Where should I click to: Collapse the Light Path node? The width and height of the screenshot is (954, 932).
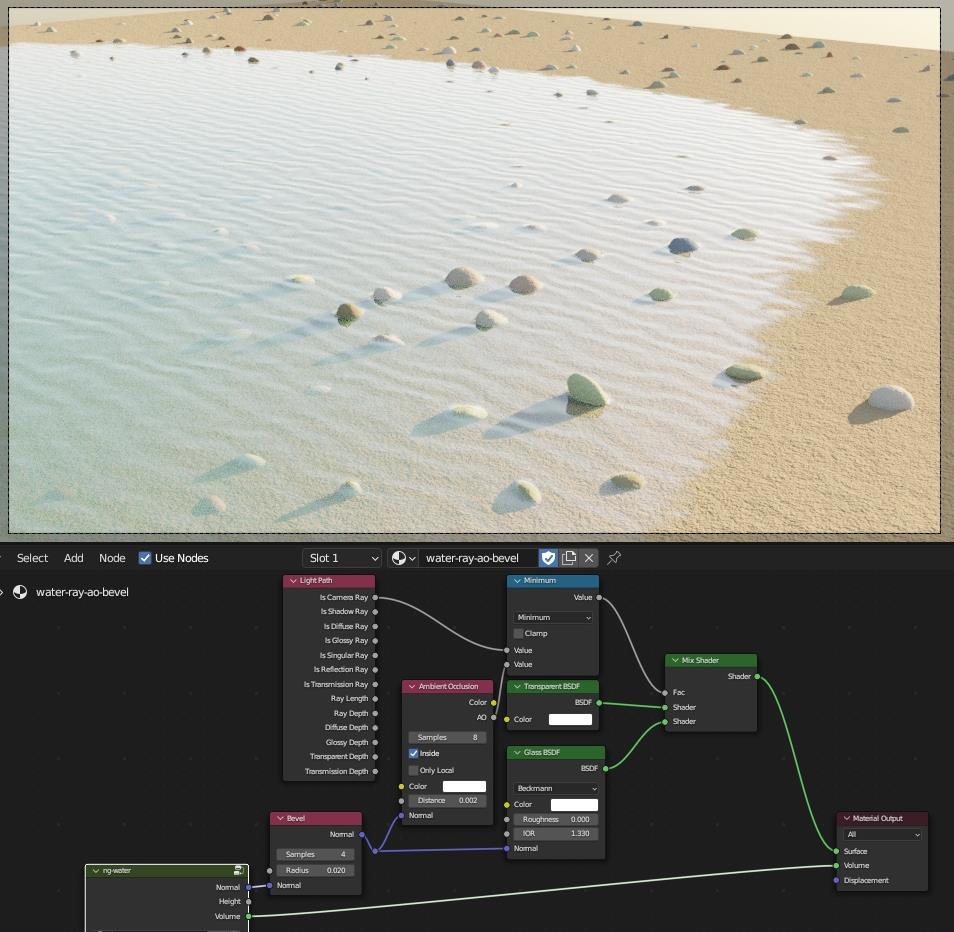(293, 581)
